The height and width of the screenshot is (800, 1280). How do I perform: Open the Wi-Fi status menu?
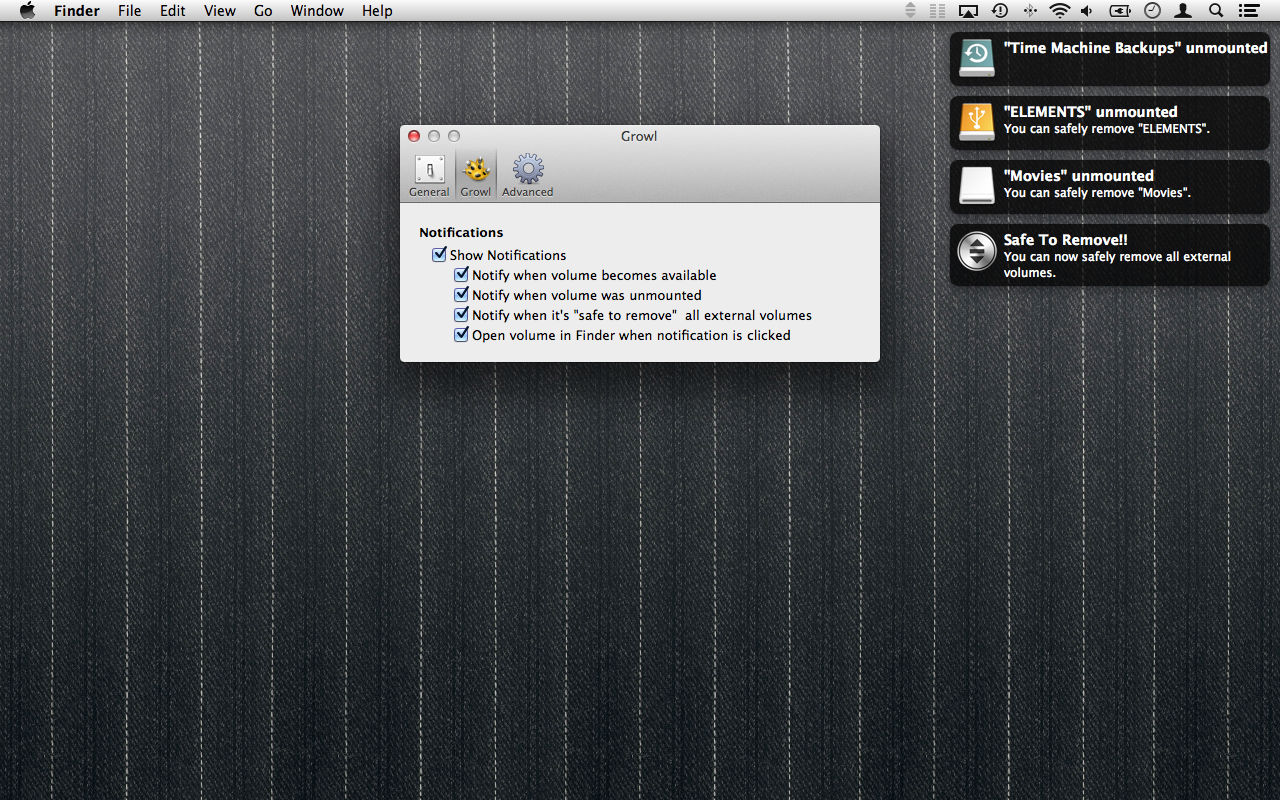pyautogui.click(x=1059, y=11)
